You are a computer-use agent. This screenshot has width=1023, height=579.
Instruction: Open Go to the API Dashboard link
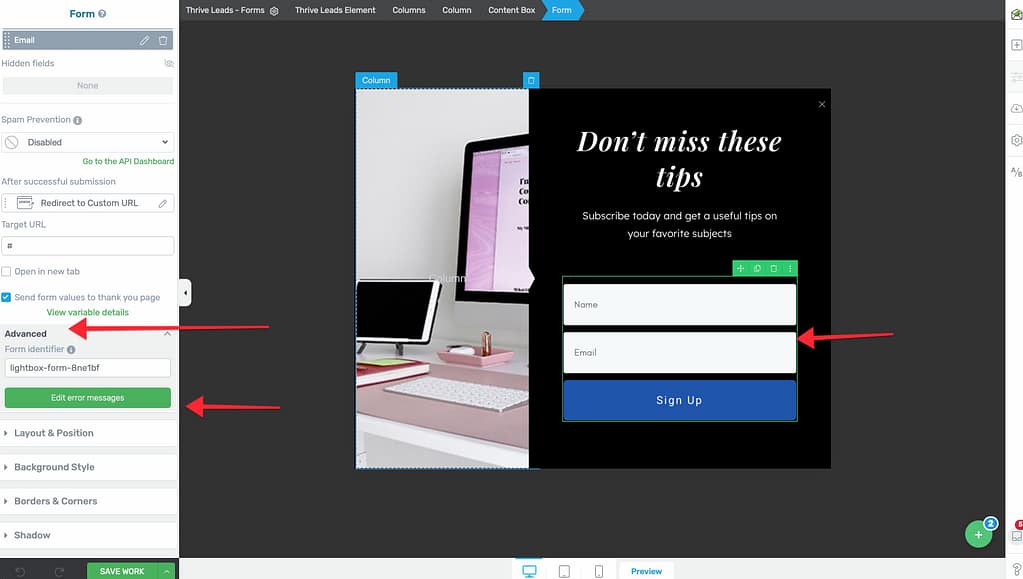128,161
